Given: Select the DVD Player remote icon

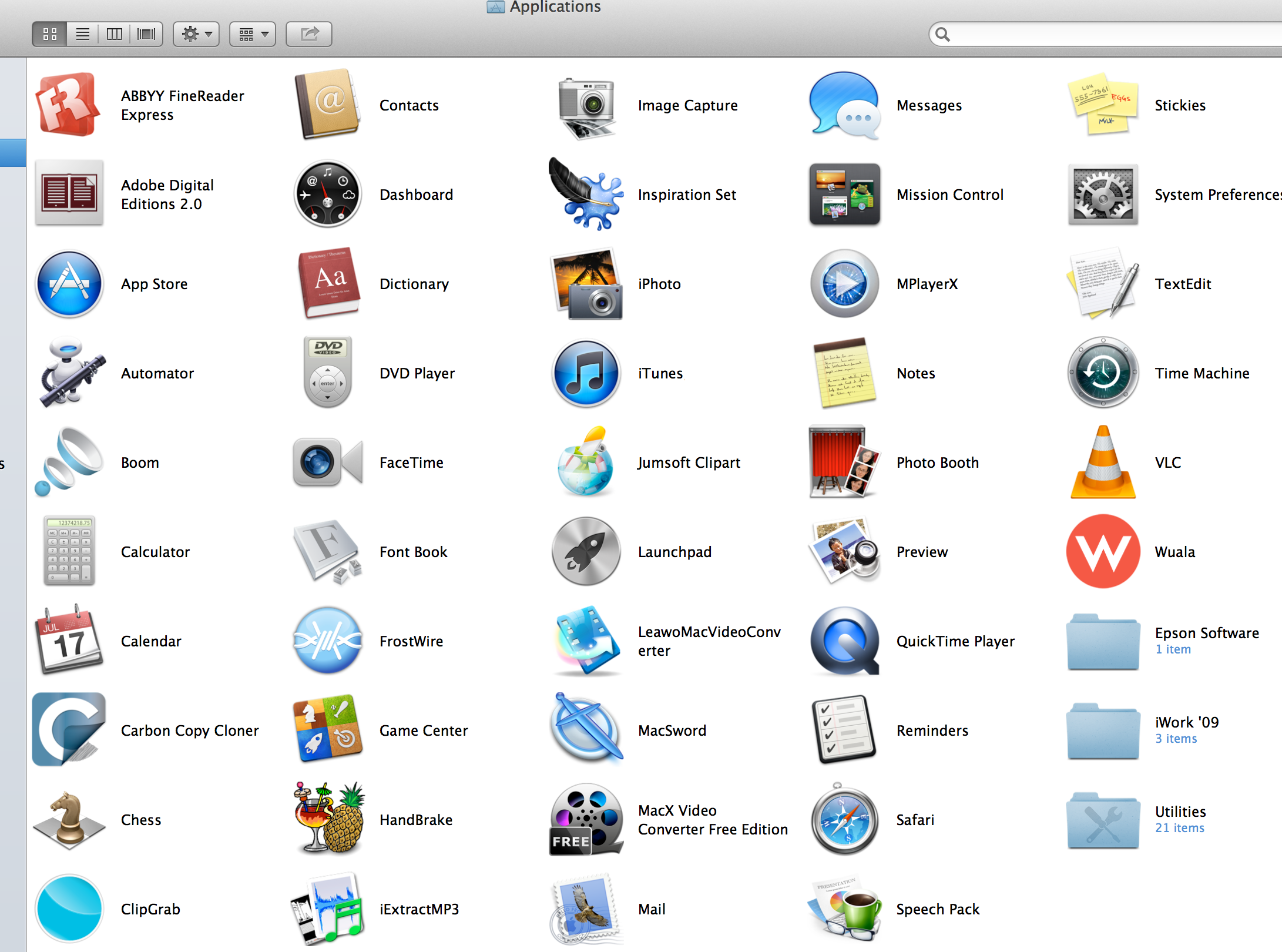Looking at the screenshot, I should 328,373.
